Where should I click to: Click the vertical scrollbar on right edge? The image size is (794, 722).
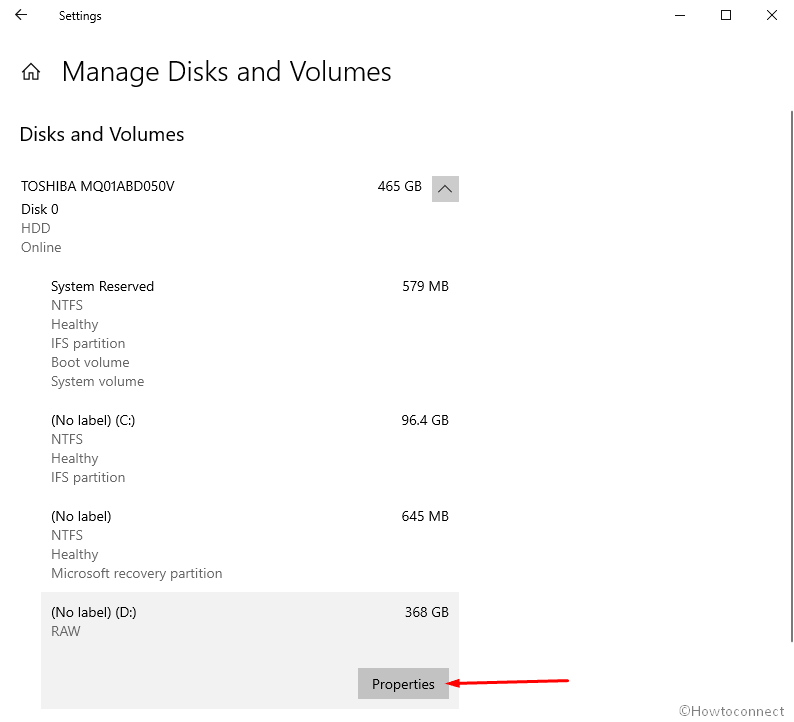791,376
